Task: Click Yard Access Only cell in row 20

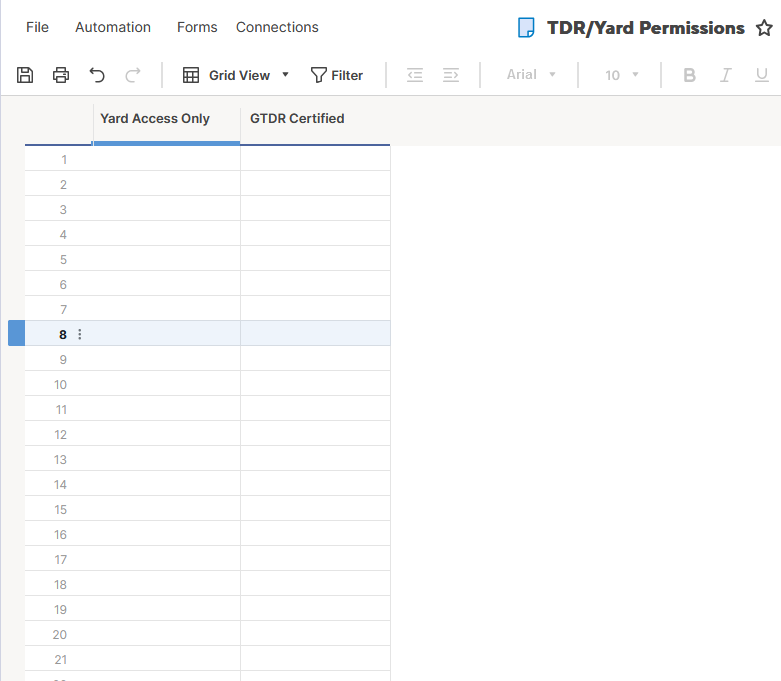Action: click(x=166, y=633)
